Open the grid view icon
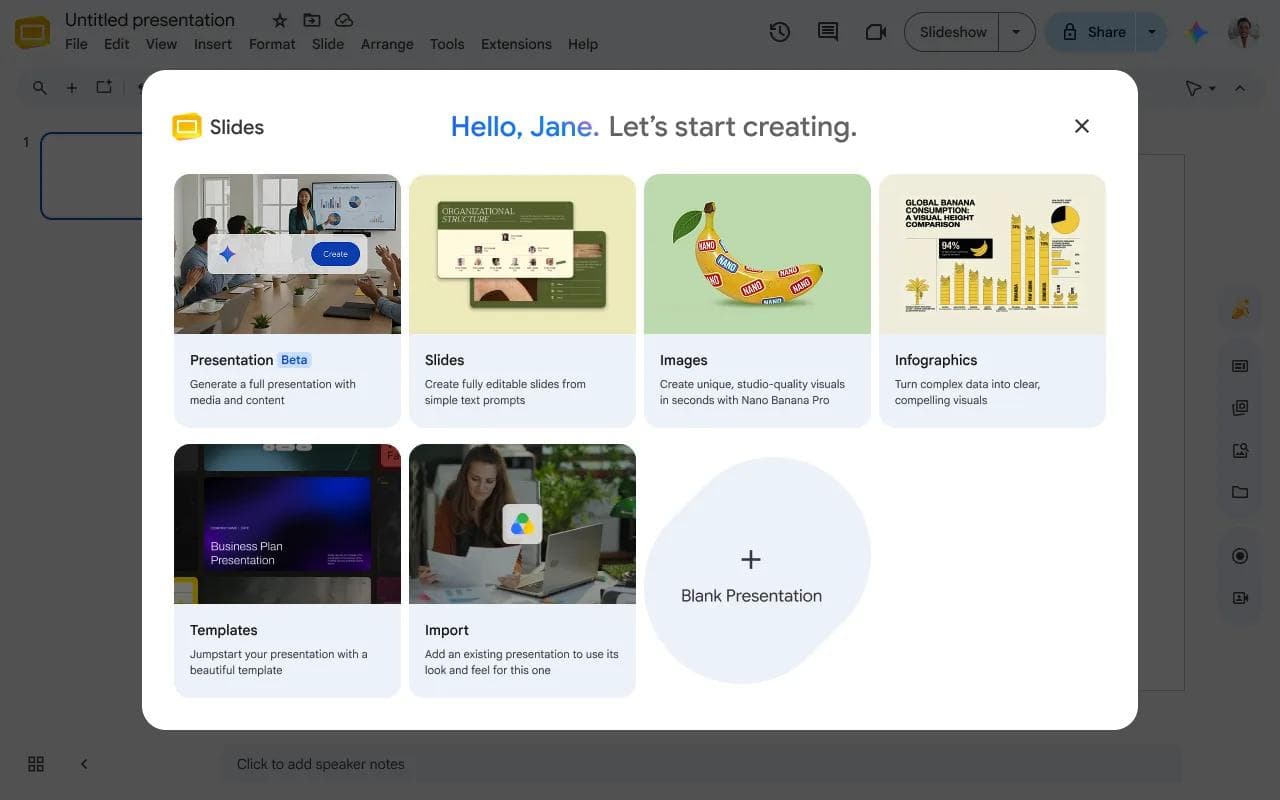 [36, 764]
